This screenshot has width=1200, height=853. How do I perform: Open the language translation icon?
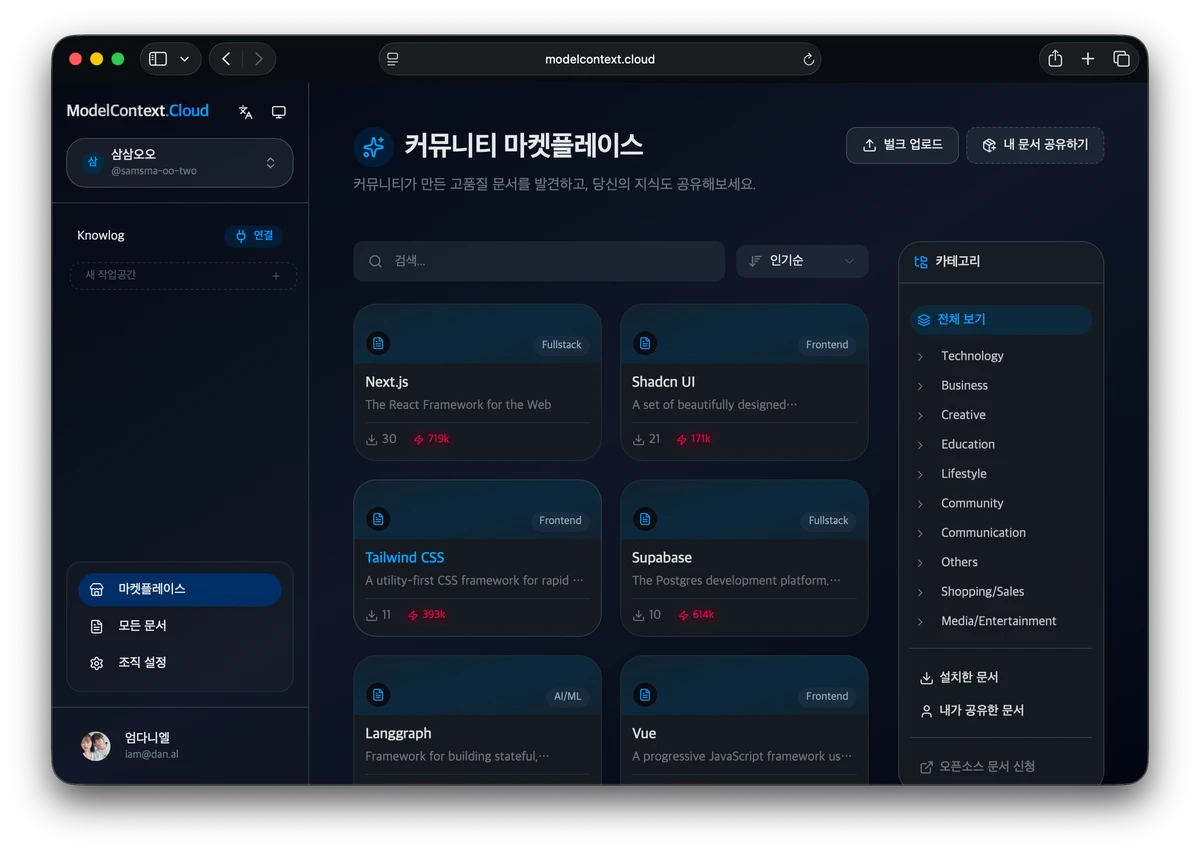tap(246, 112)
